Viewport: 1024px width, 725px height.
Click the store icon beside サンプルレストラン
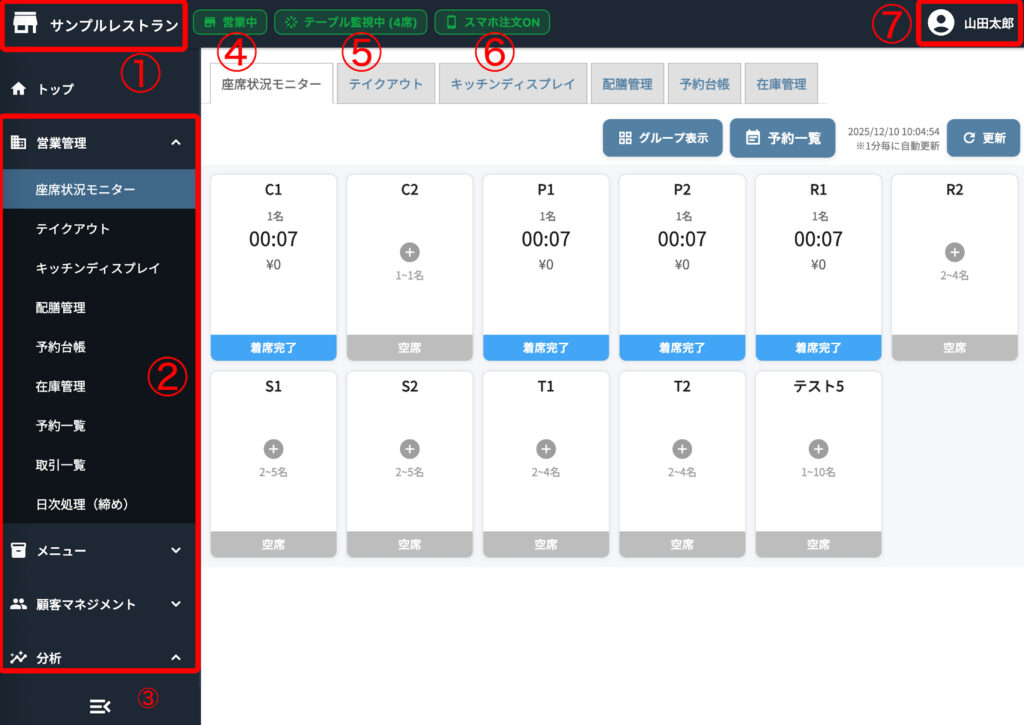[26, 24]
